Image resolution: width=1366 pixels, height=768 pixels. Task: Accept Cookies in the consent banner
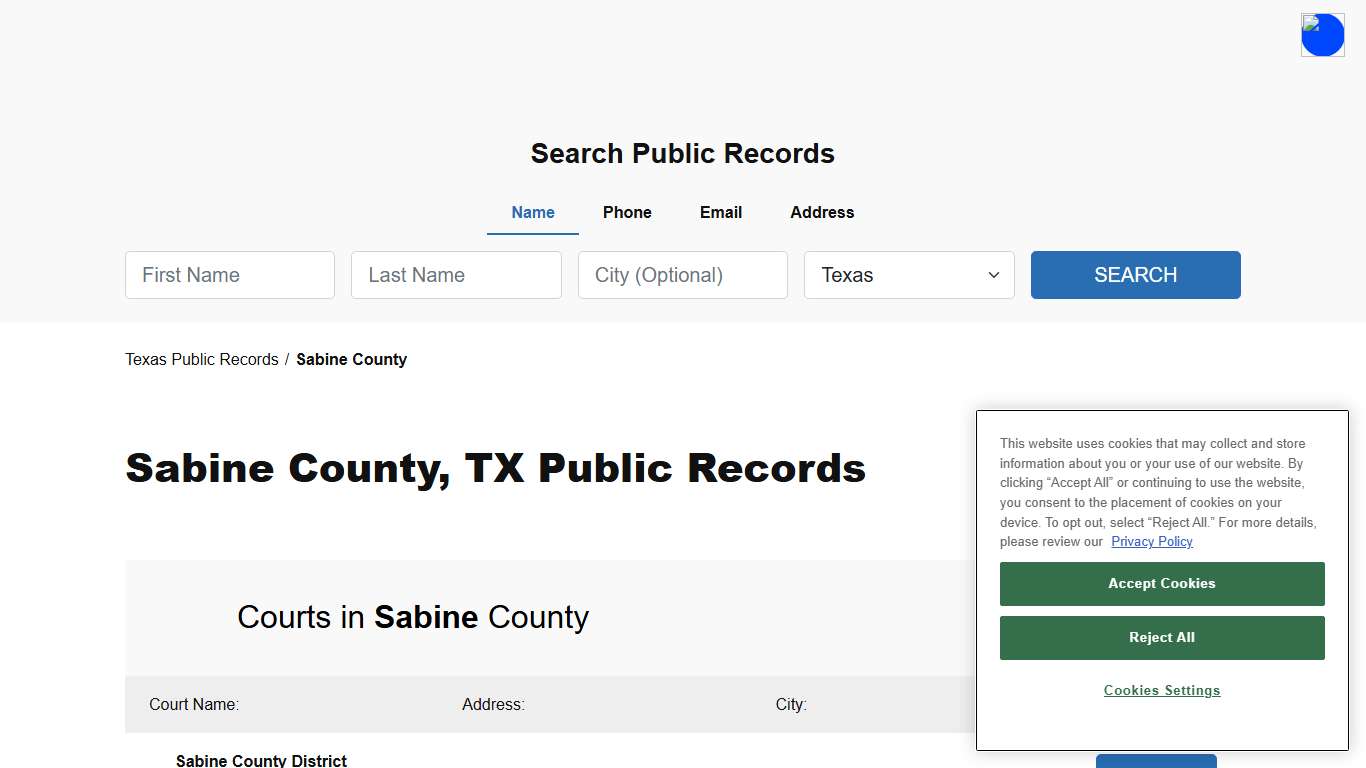pyautogui.click(x=1161, y=583)
